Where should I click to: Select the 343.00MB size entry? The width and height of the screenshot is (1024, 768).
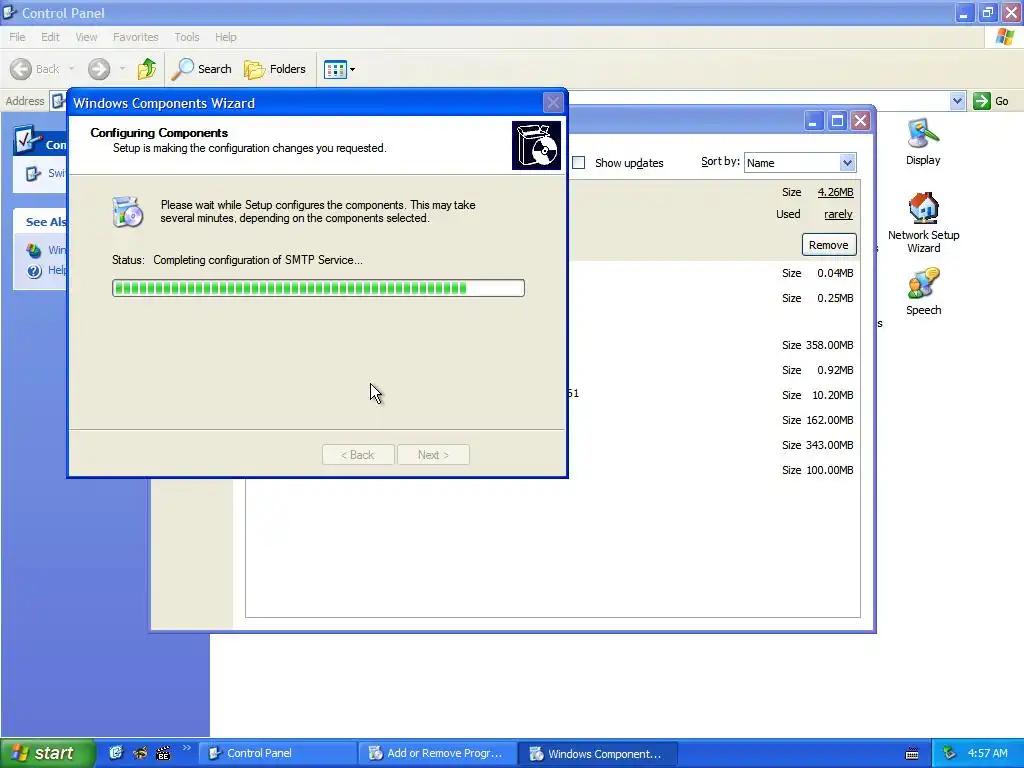coord(818,445)
